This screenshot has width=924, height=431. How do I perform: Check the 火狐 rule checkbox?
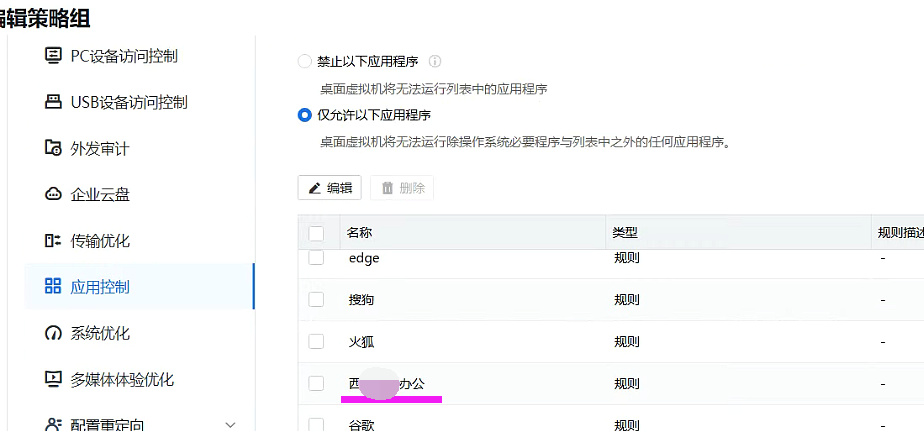(x=316, y=341)
